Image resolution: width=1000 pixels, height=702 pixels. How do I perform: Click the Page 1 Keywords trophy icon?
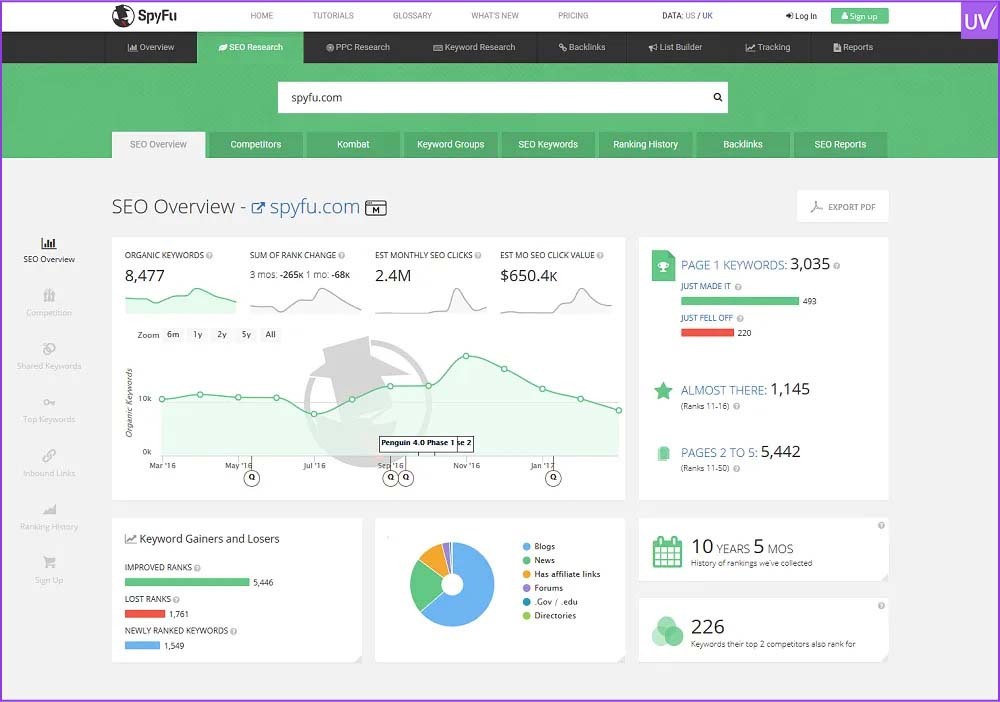(x=663, y=266)
